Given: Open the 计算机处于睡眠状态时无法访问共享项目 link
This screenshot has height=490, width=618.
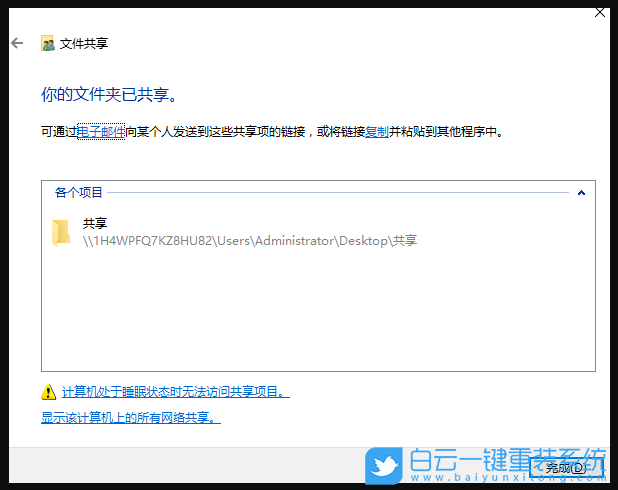Looking at the screenshot, I should coord(176,392).
